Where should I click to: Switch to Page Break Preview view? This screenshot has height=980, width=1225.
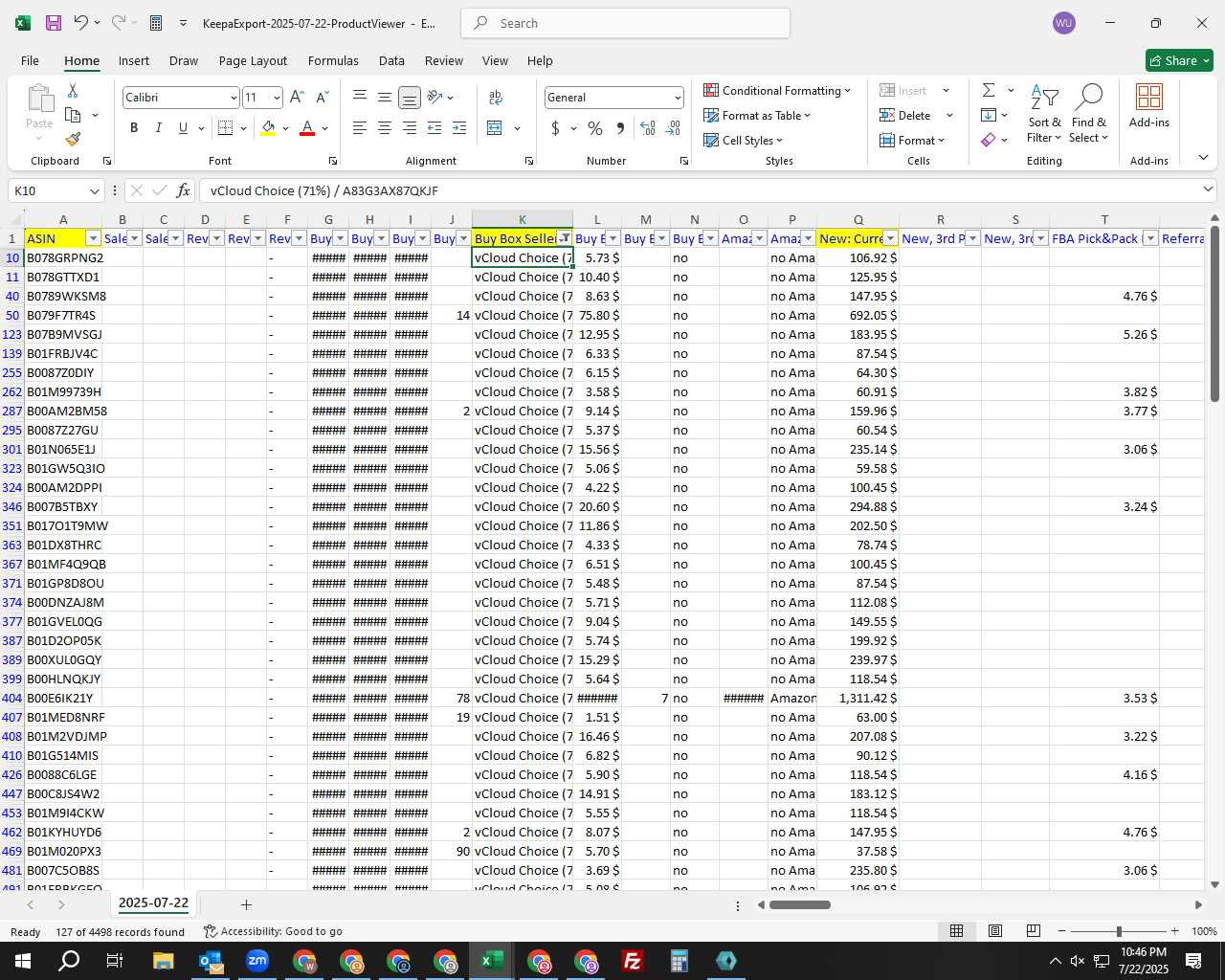[1034, 931]
